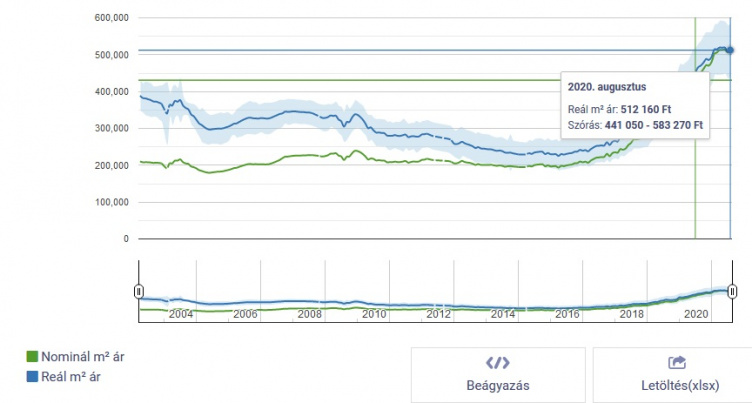Click the Letöltés(xlsx) button label
Image resolution: width=752 pixels, height=403 pixels.
click(677, 385)
